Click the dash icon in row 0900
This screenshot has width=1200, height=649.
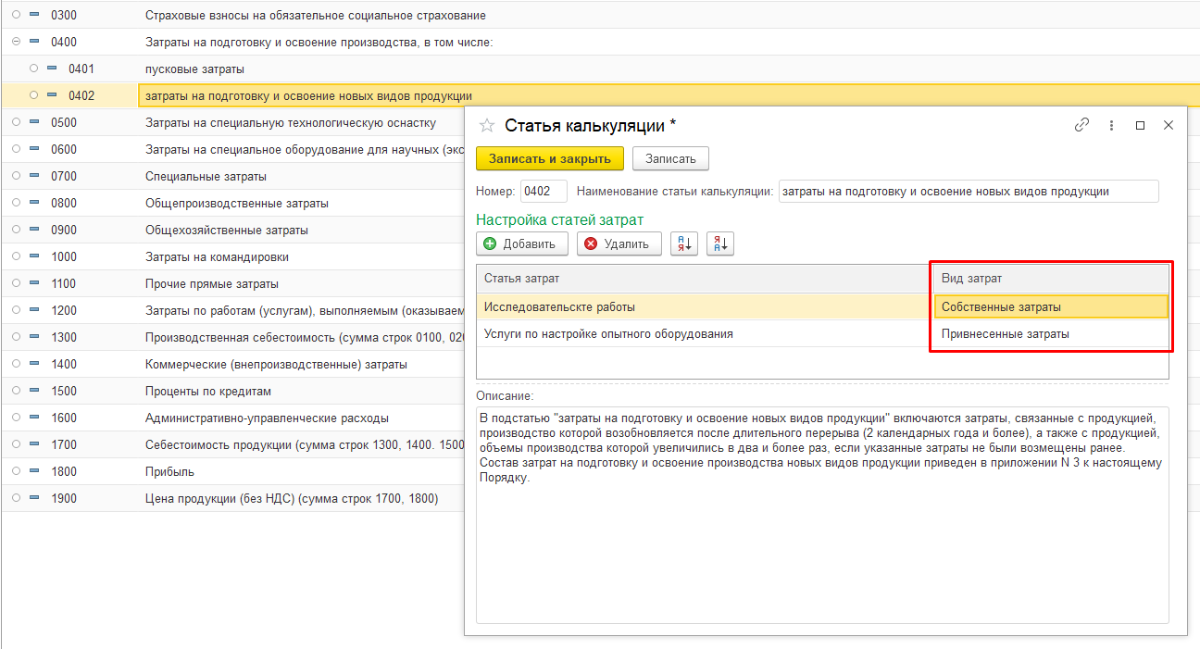tap(34, 230)
